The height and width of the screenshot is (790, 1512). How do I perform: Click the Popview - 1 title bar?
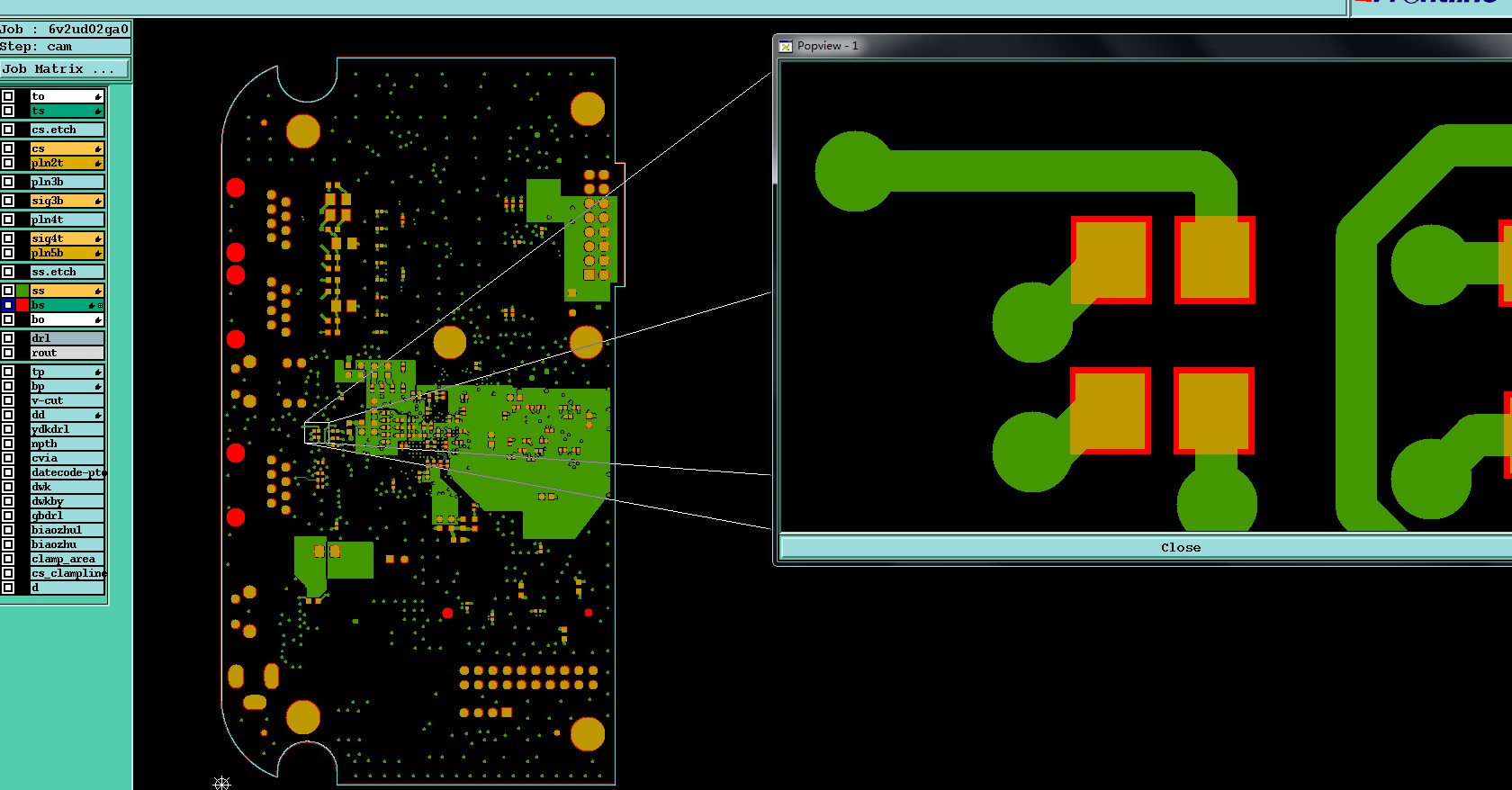(x=1144, y=46)
